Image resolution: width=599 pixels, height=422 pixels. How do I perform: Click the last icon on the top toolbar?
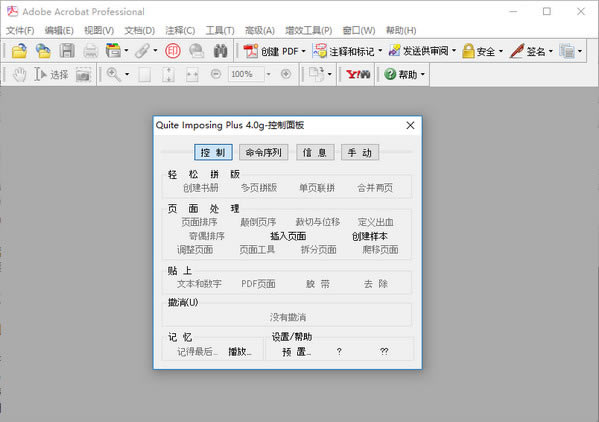pos(567,51)
